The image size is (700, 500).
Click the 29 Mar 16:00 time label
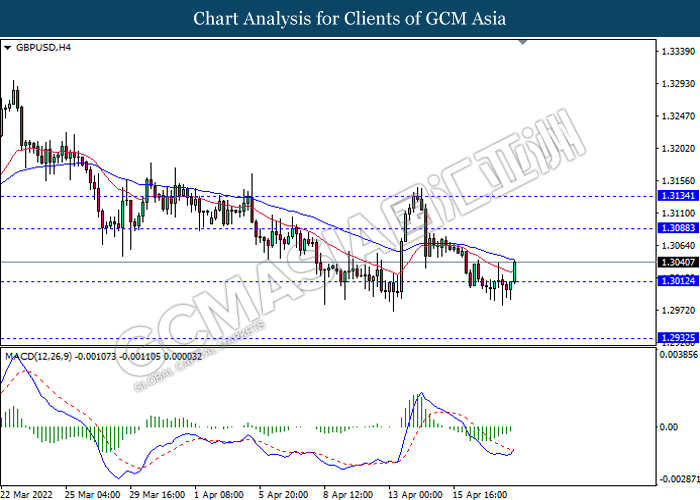coord(157,494)
